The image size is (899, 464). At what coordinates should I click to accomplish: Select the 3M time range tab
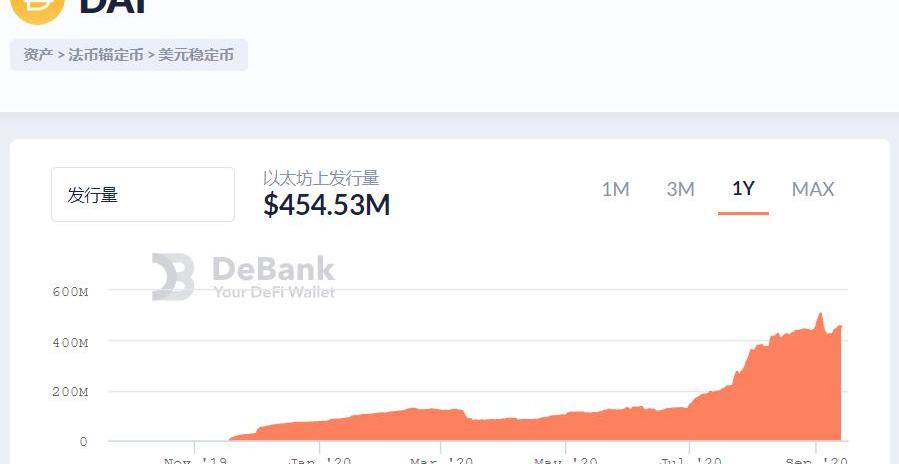coord(680,189)
